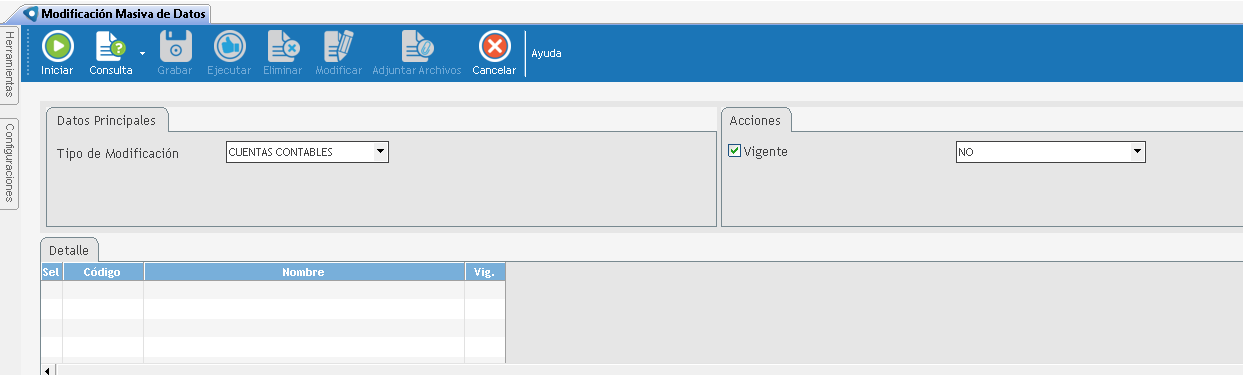Click the Sel column header
Screen dimensions: 1243x375
pos(51,272)
